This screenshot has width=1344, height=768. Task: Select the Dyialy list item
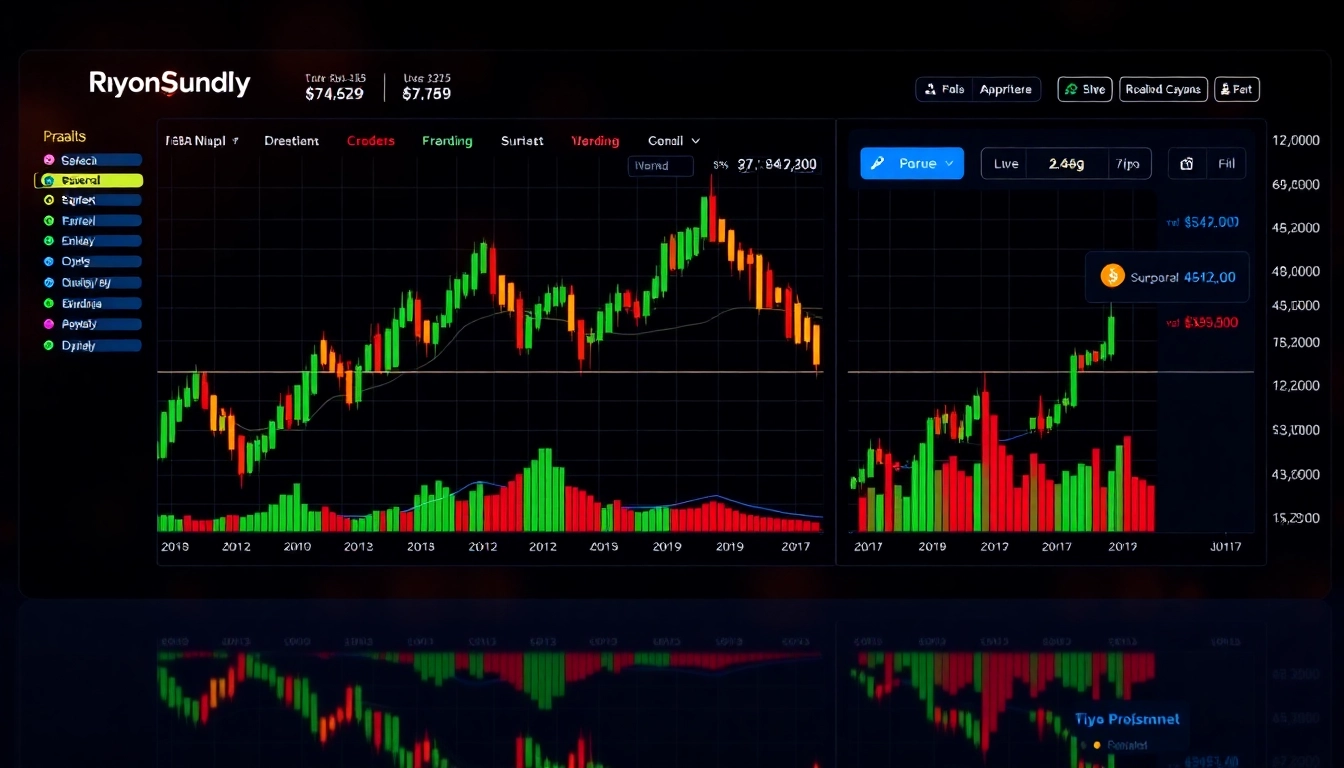(92, 345)
